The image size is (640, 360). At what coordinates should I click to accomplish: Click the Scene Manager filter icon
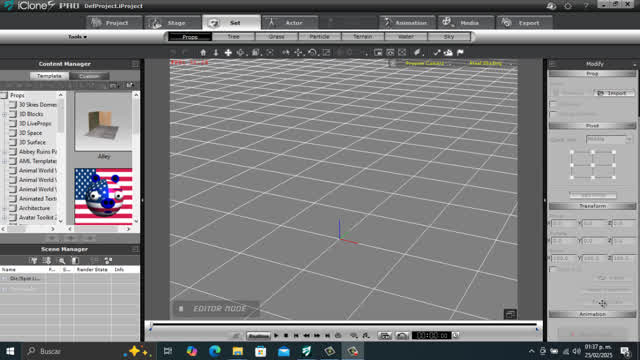[x=34, y=260]
